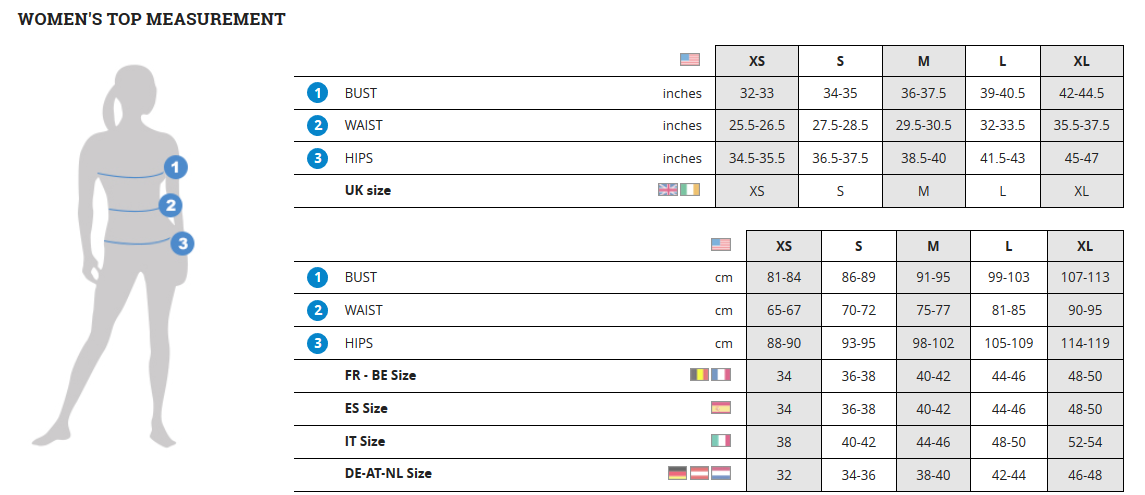1145x495 pixels.
Task: Click the US flag icon in cm table
Action: (721, 244)
